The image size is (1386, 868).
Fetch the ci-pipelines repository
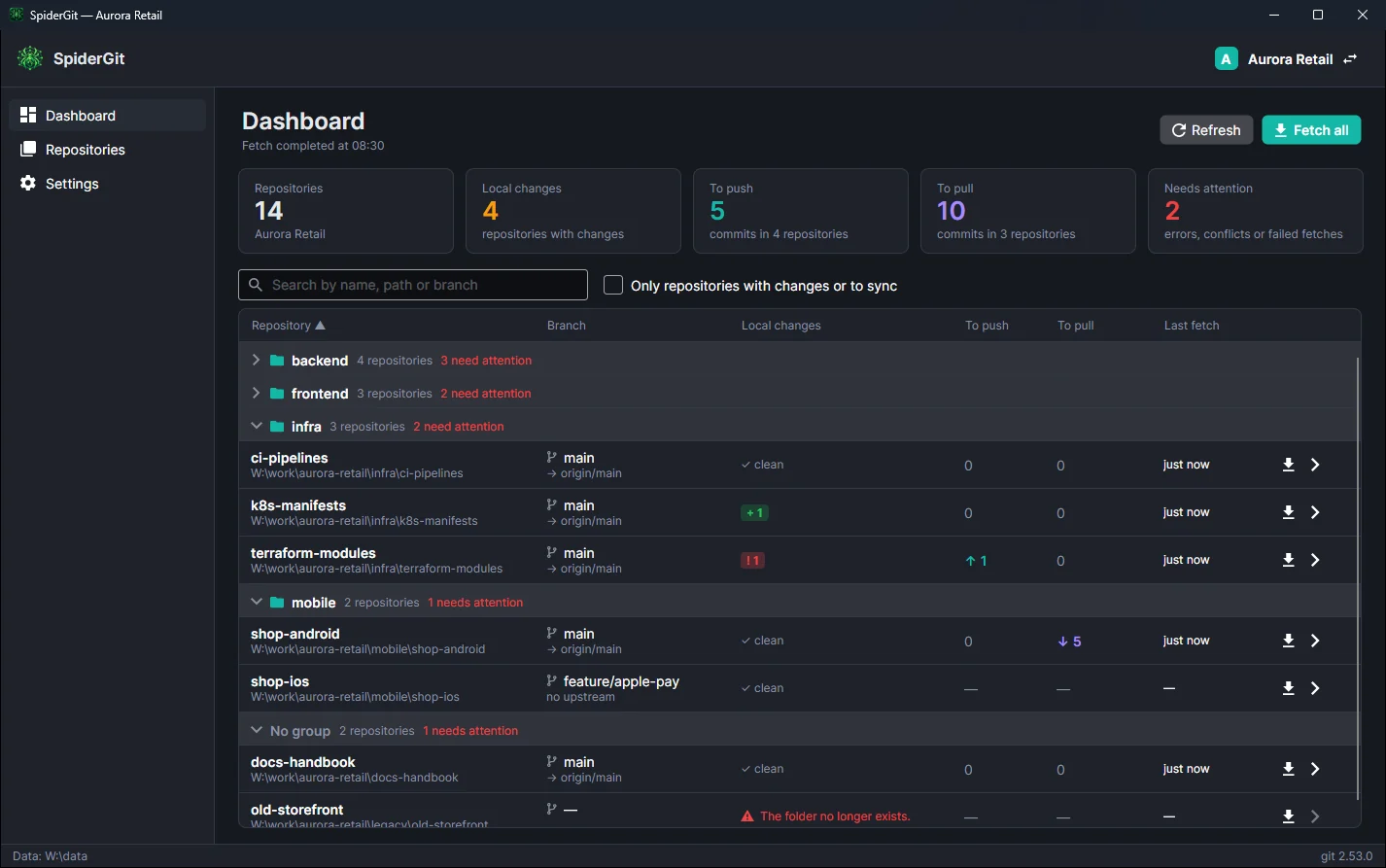coord(1288,465)
